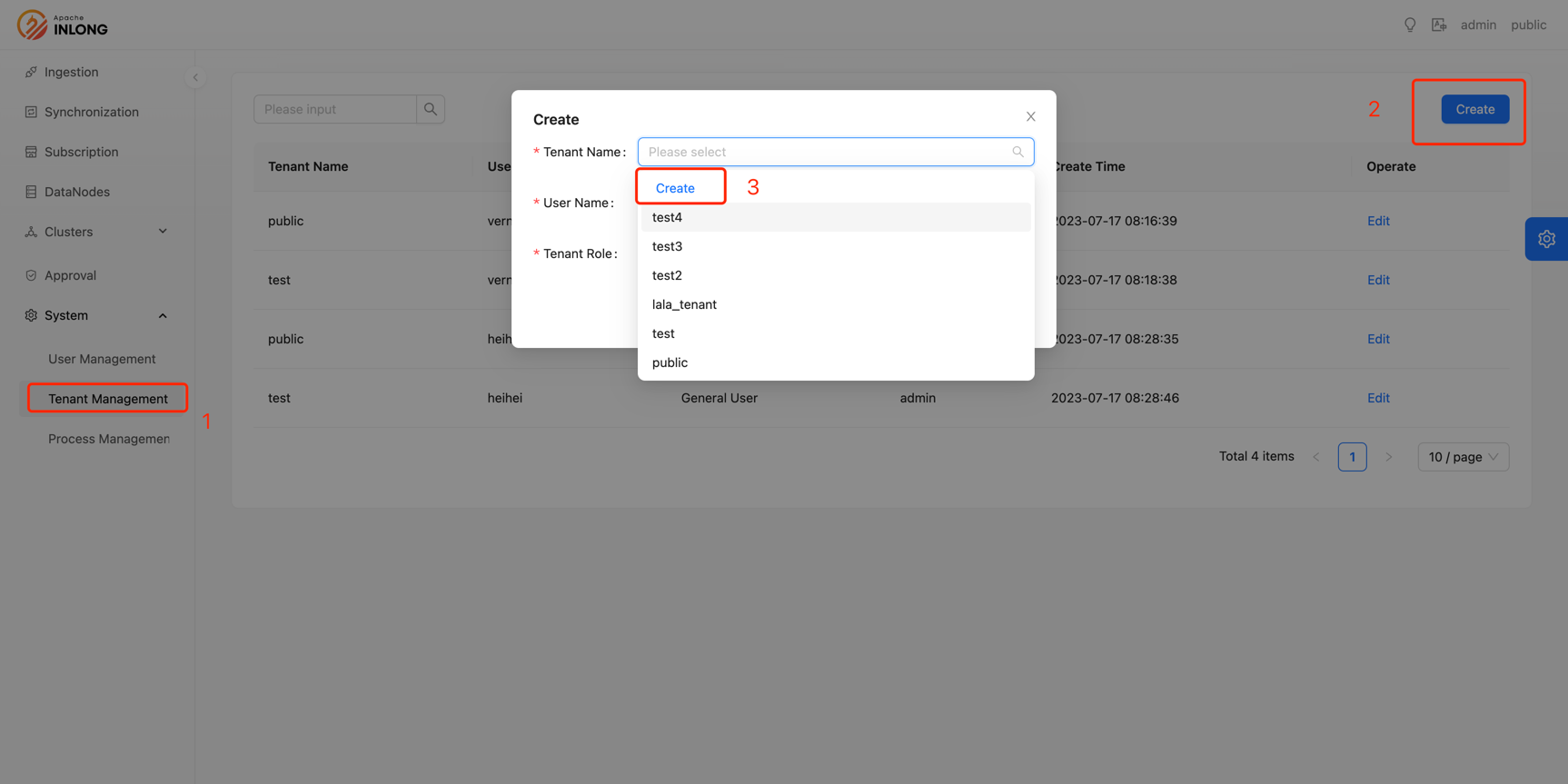Close the Create dialog with X
This screenshot has height=784, width=1568.
pyautogui.click(x=1030, y=116)
